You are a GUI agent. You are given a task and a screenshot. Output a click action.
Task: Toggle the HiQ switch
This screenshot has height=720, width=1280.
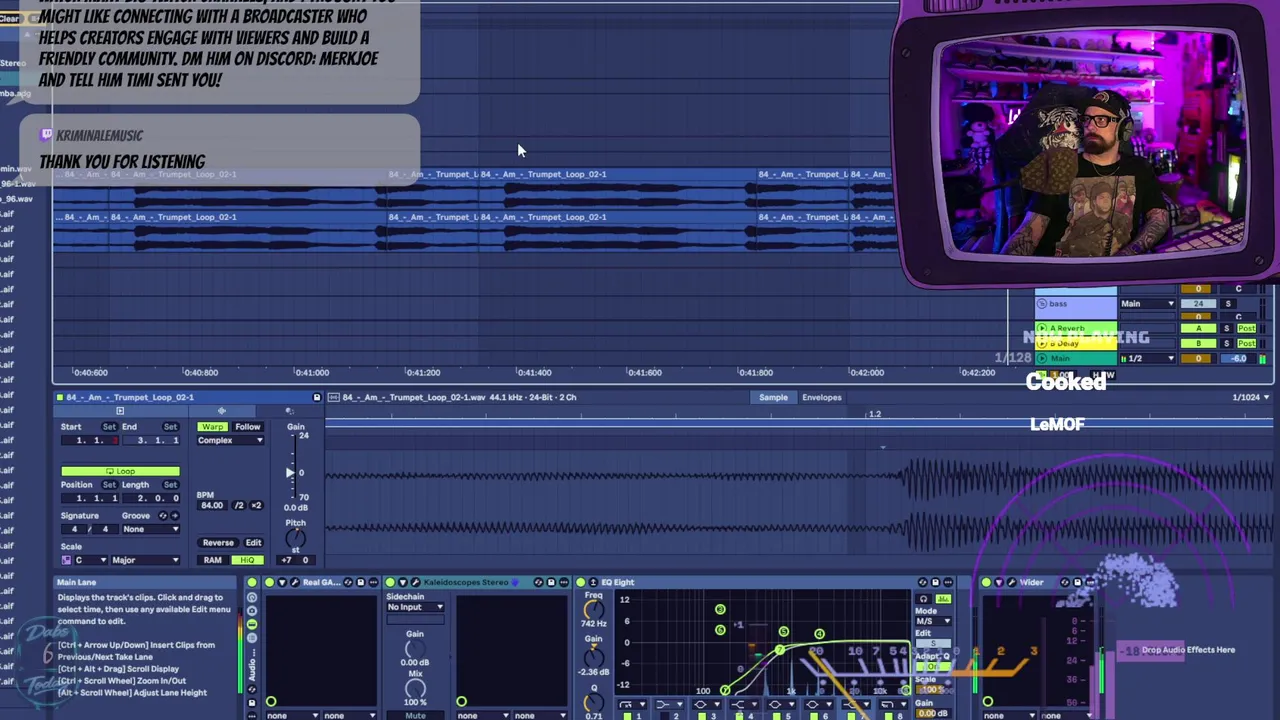pyautogui.click(x=247, y=560)
